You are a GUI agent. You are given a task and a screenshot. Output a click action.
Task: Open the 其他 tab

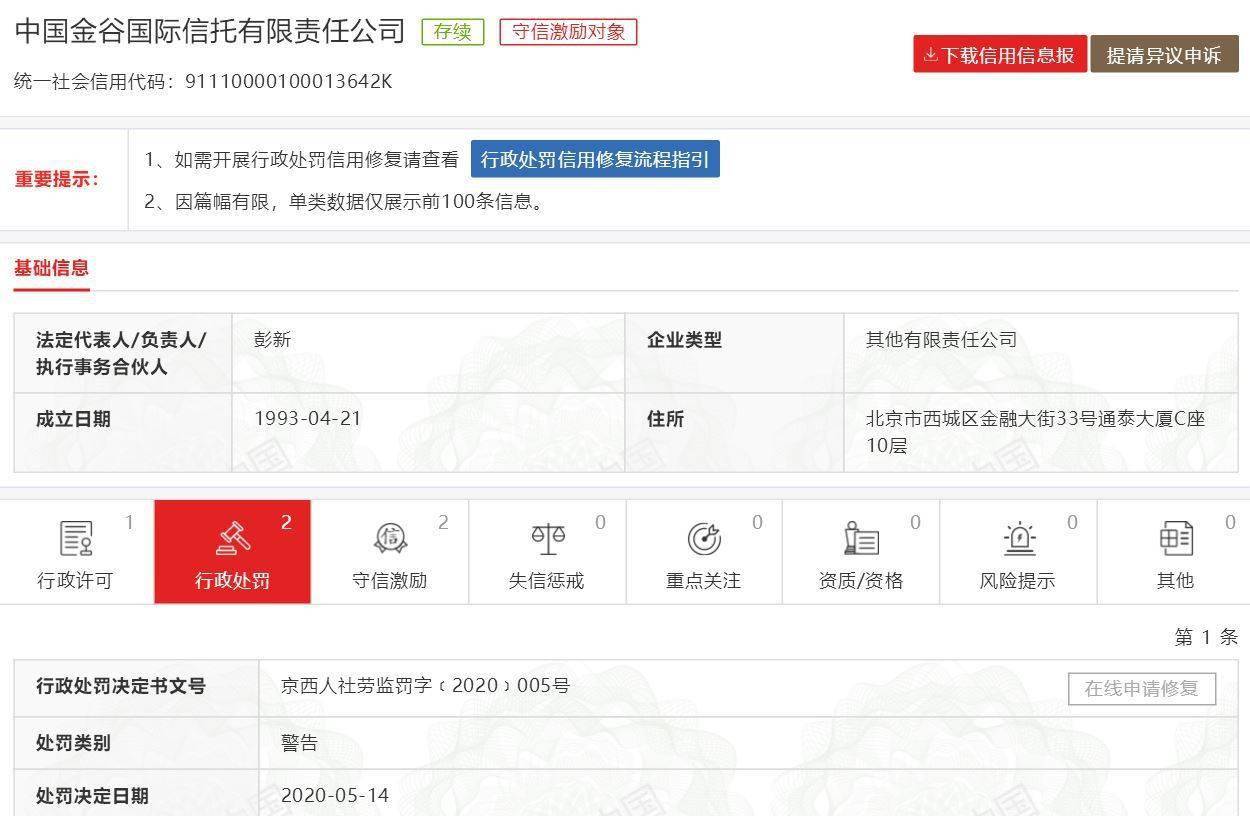(1174, 552)
